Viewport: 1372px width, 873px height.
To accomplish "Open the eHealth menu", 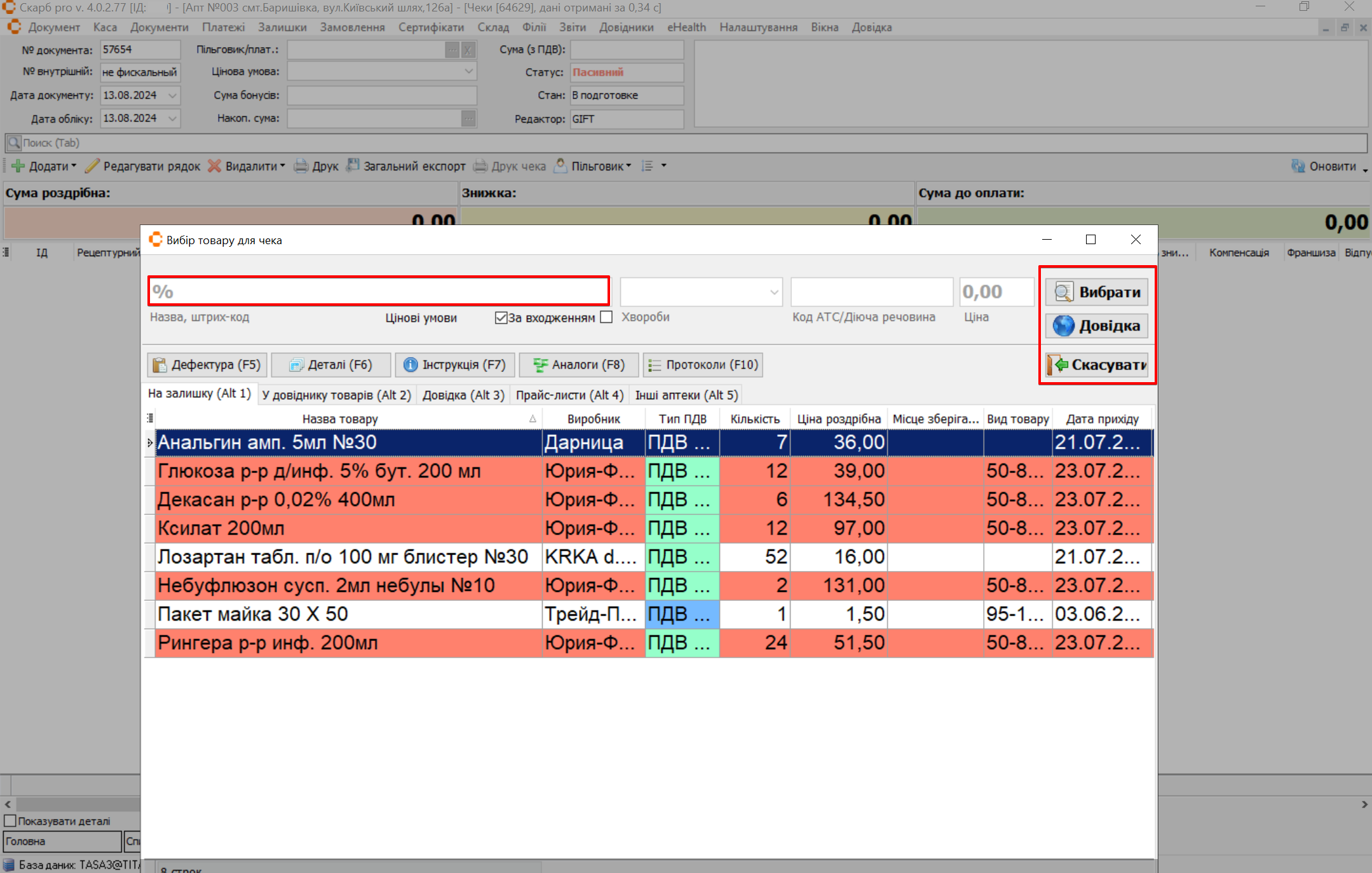I will 686,27.
